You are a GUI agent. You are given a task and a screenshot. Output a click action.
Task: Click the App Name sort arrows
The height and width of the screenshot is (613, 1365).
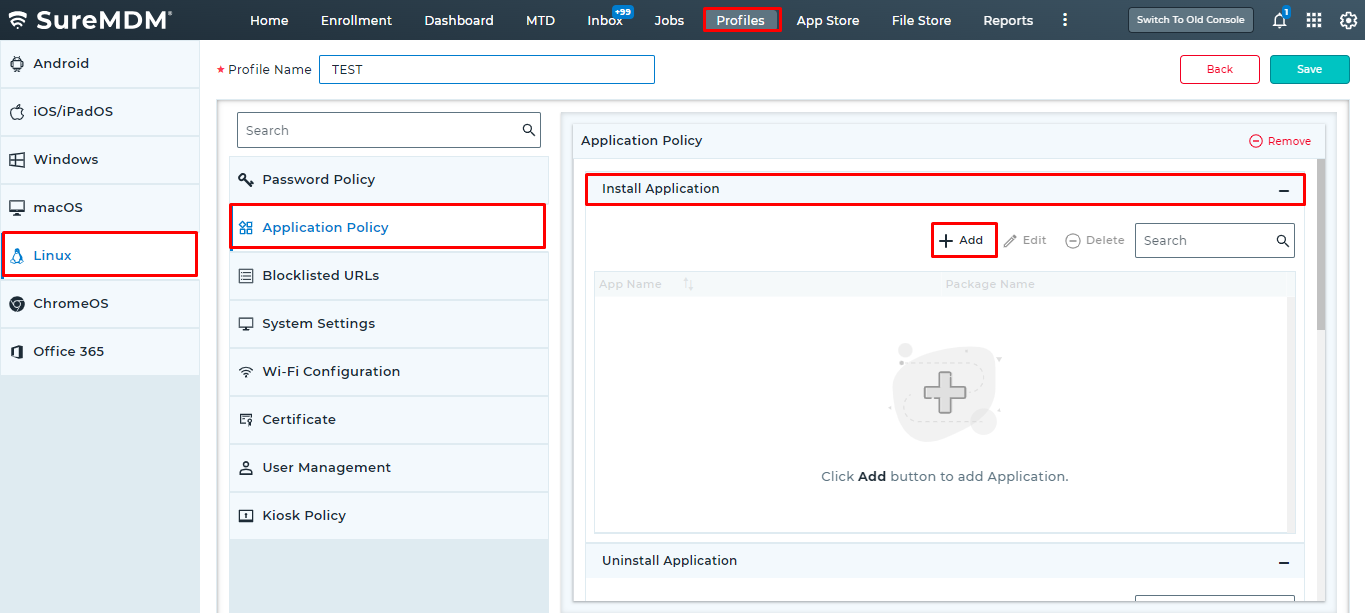tap(688, 284)
